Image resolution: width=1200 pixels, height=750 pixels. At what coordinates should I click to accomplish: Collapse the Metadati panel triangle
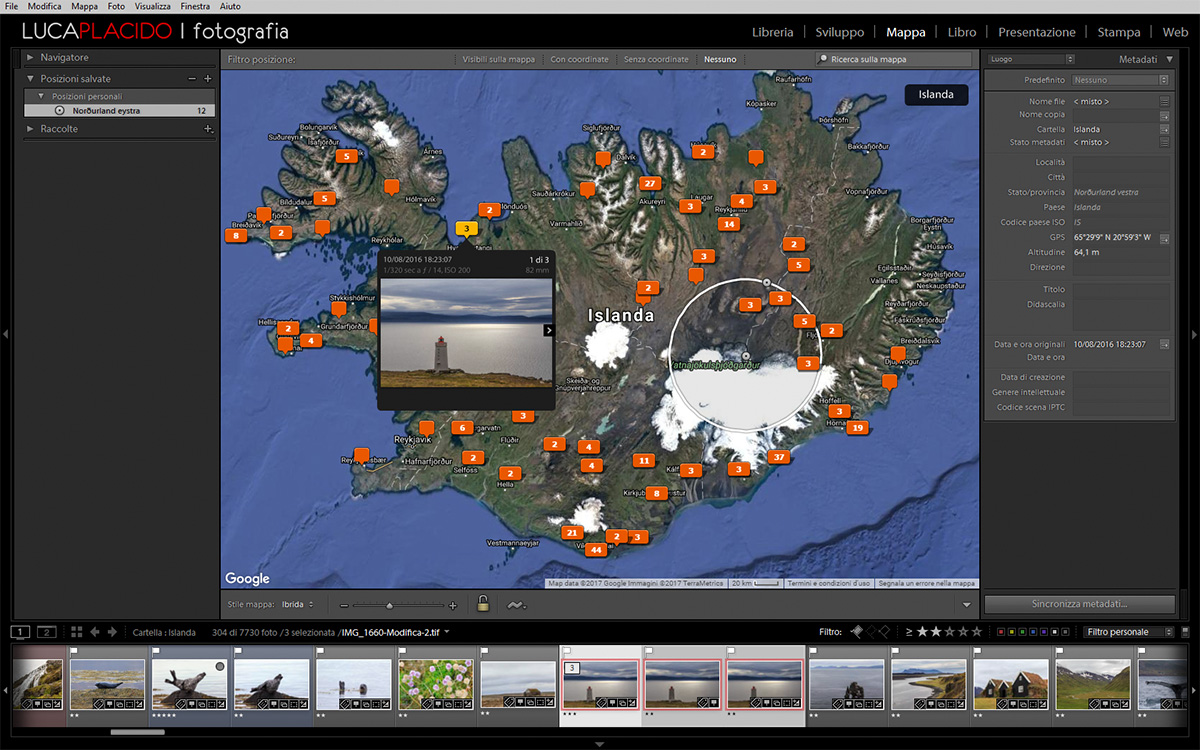(x=1170, y=59)
